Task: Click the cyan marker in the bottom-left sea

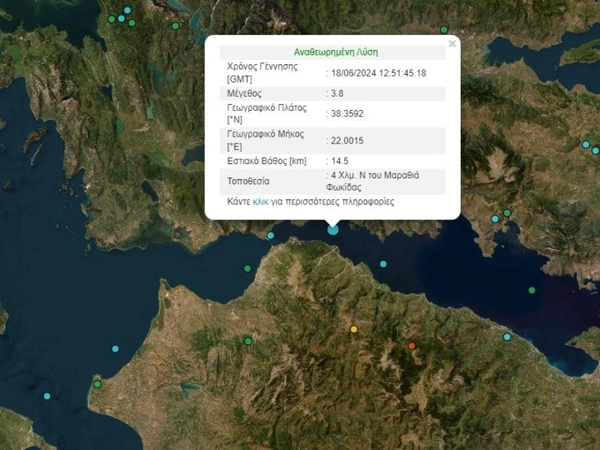Action: coord(46,397)
